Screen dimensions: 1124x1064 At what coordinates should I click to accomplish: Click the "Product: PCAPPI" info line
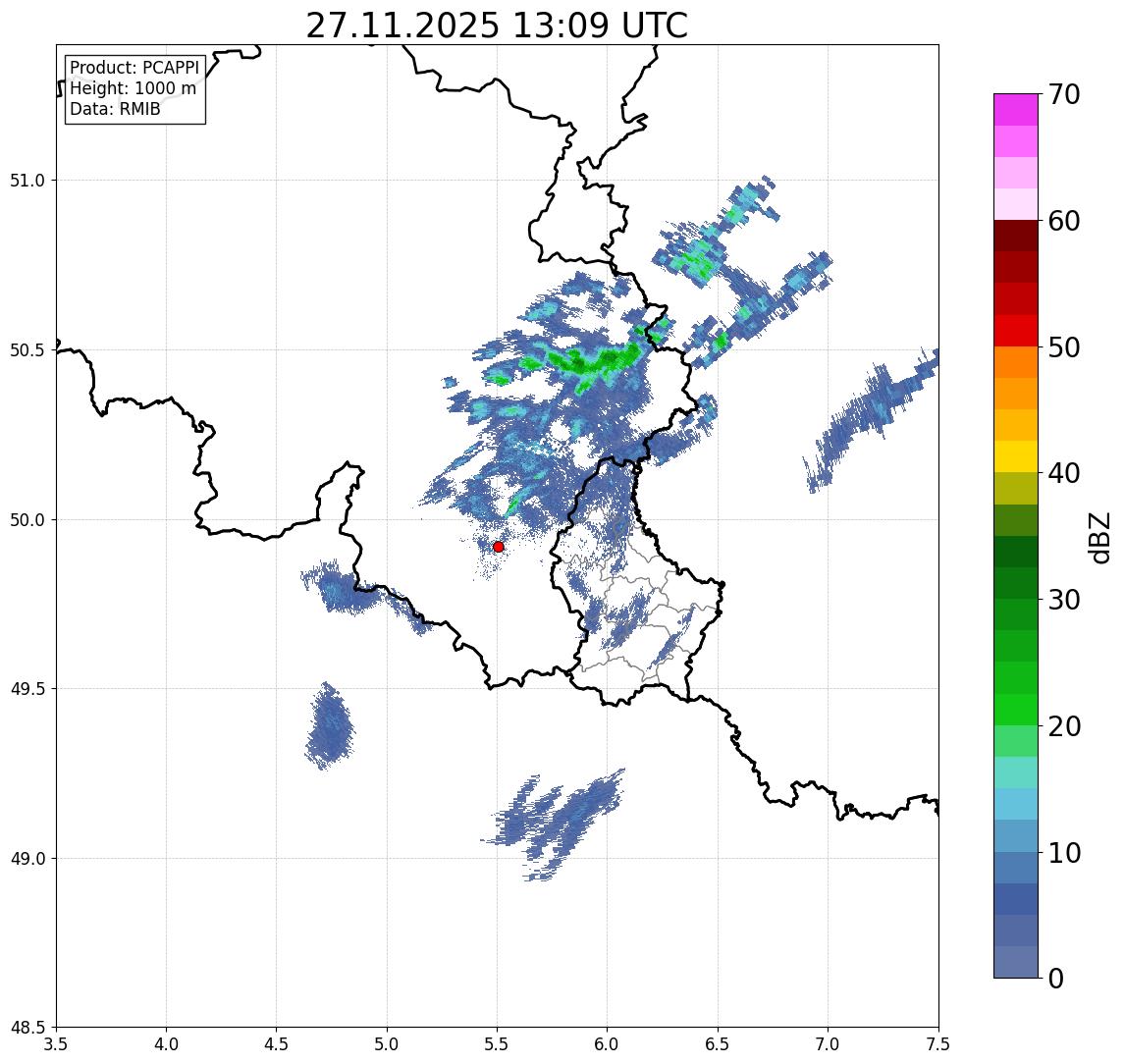pyautogui.click(x=134, y=68)
